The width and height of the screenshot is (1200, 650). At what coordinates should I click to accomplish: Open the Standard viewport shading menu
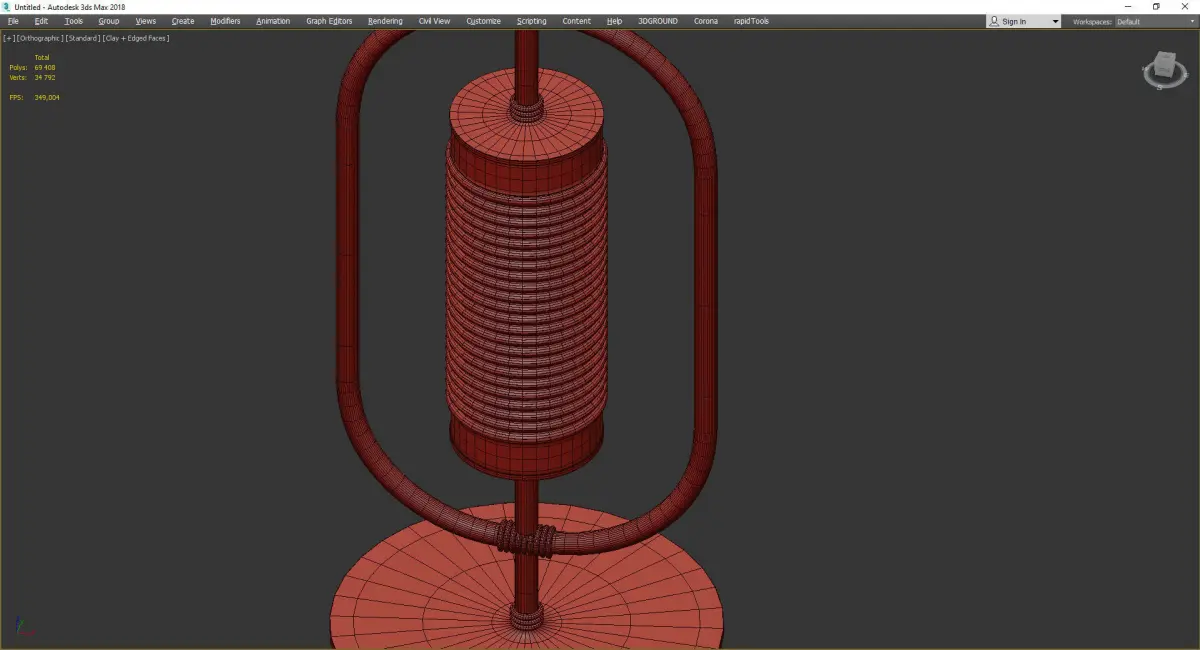tap(82, 38)
